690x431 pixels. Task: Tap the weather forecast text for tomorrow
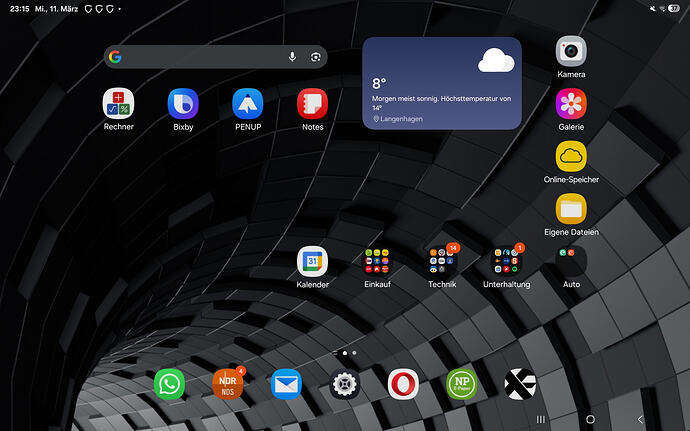pyautogui.click(x=441, y=103)
